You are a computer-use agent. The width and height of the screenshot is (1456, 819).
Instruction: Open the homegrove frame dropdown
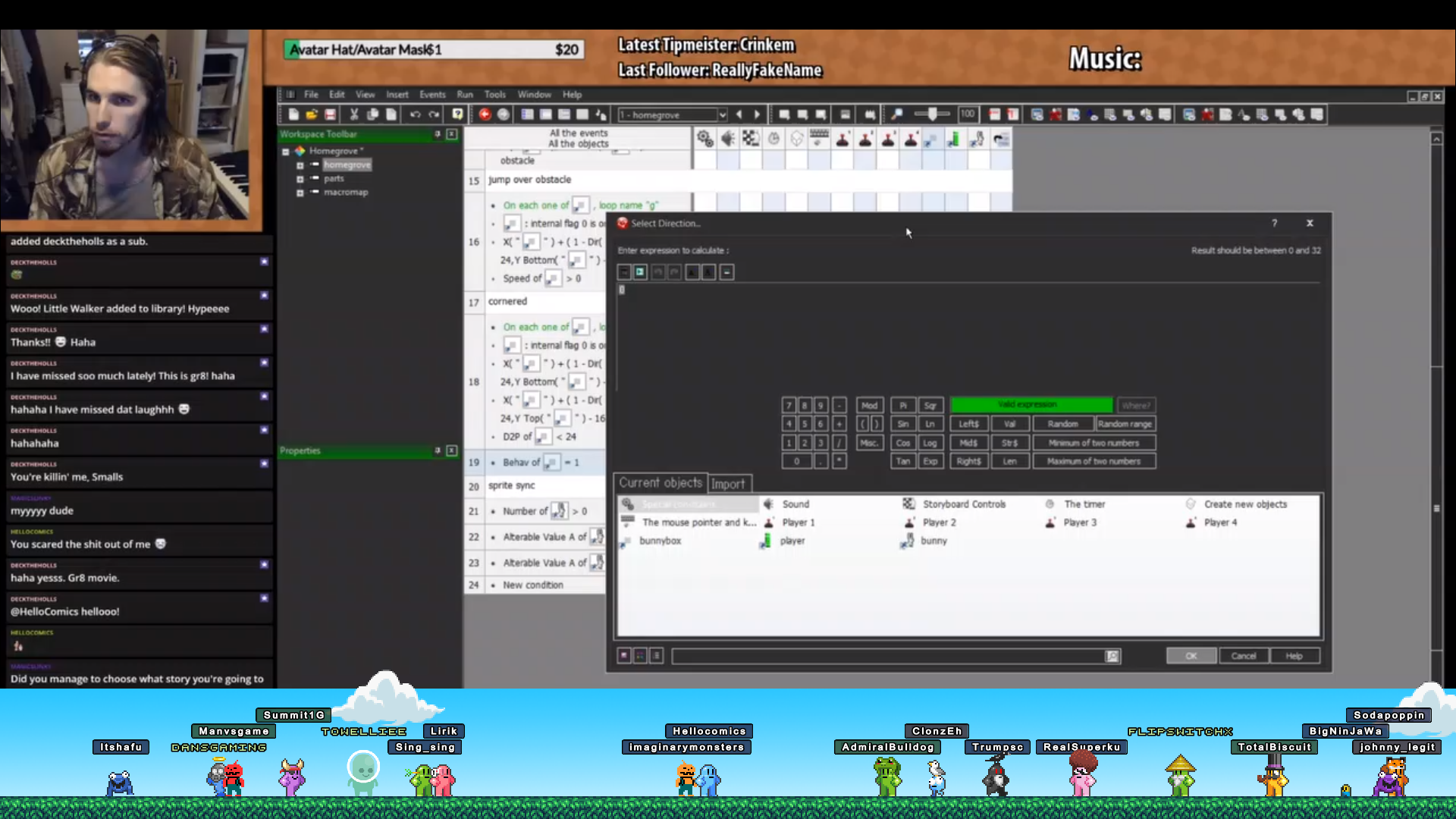click(722, 115)
